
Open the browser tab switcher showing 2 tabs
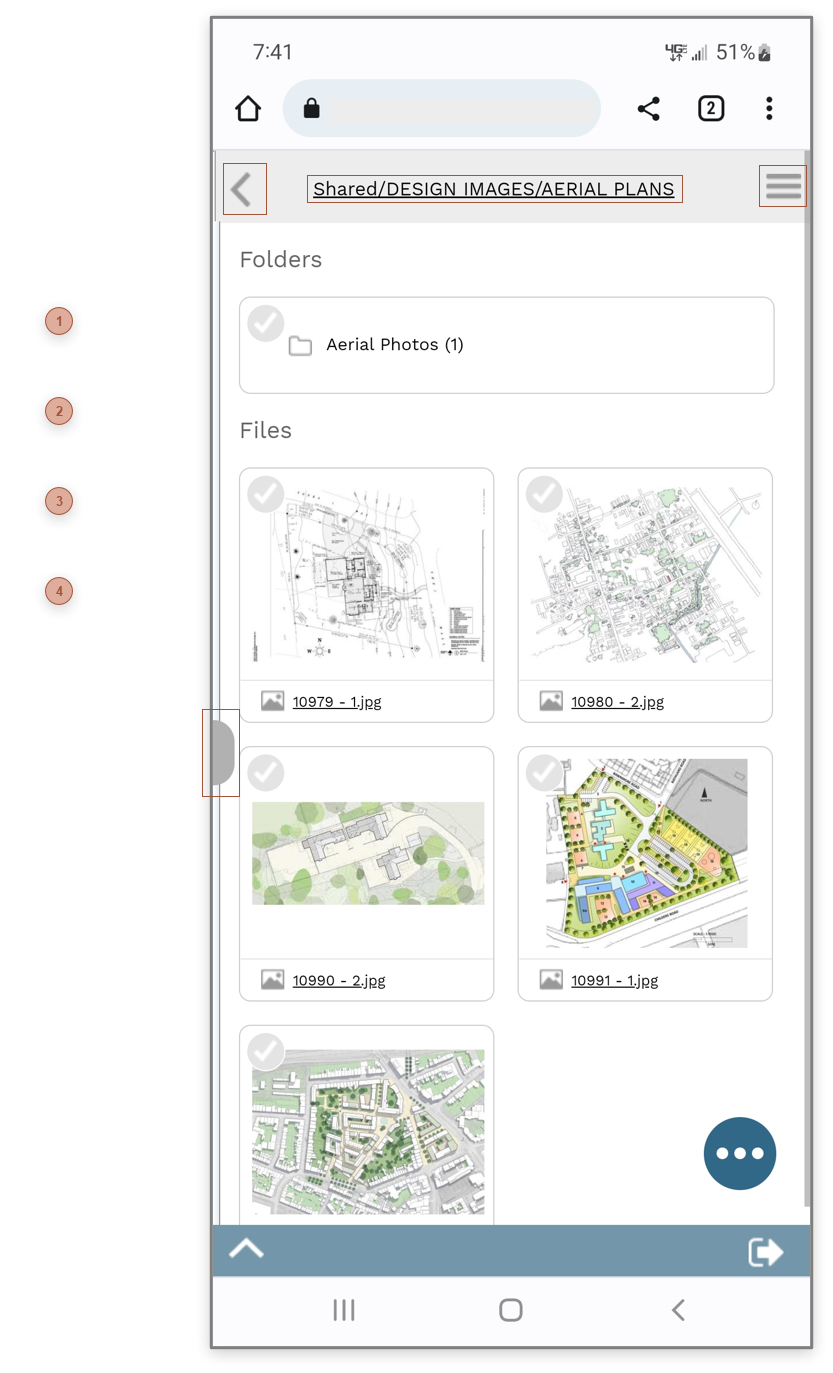(711, 108)
